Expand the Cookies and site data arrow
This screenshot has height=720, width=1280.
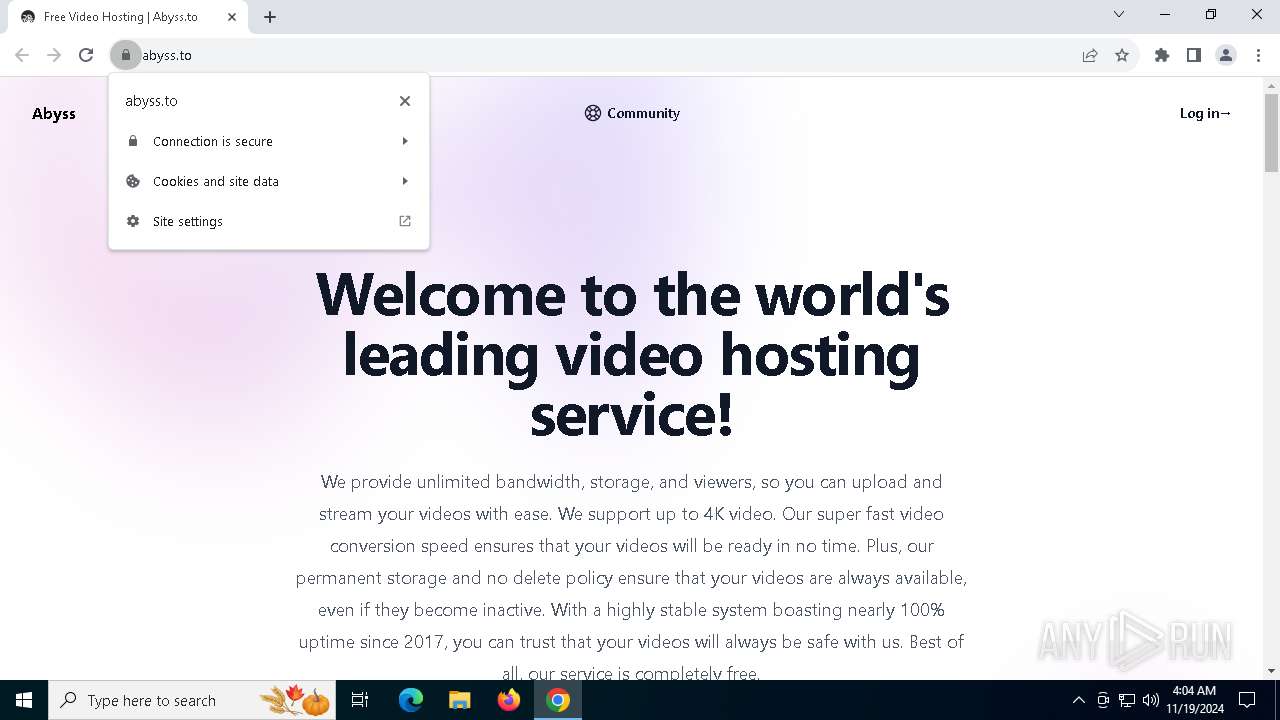pyautogui.click(x=405, y=181)
